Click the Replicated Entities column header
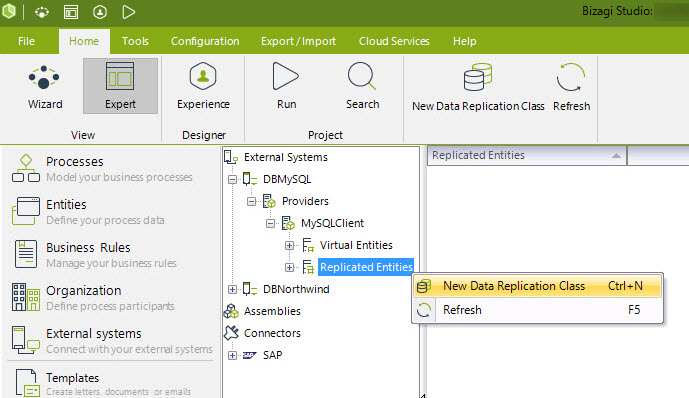689x398 pixels. (526, 155)
